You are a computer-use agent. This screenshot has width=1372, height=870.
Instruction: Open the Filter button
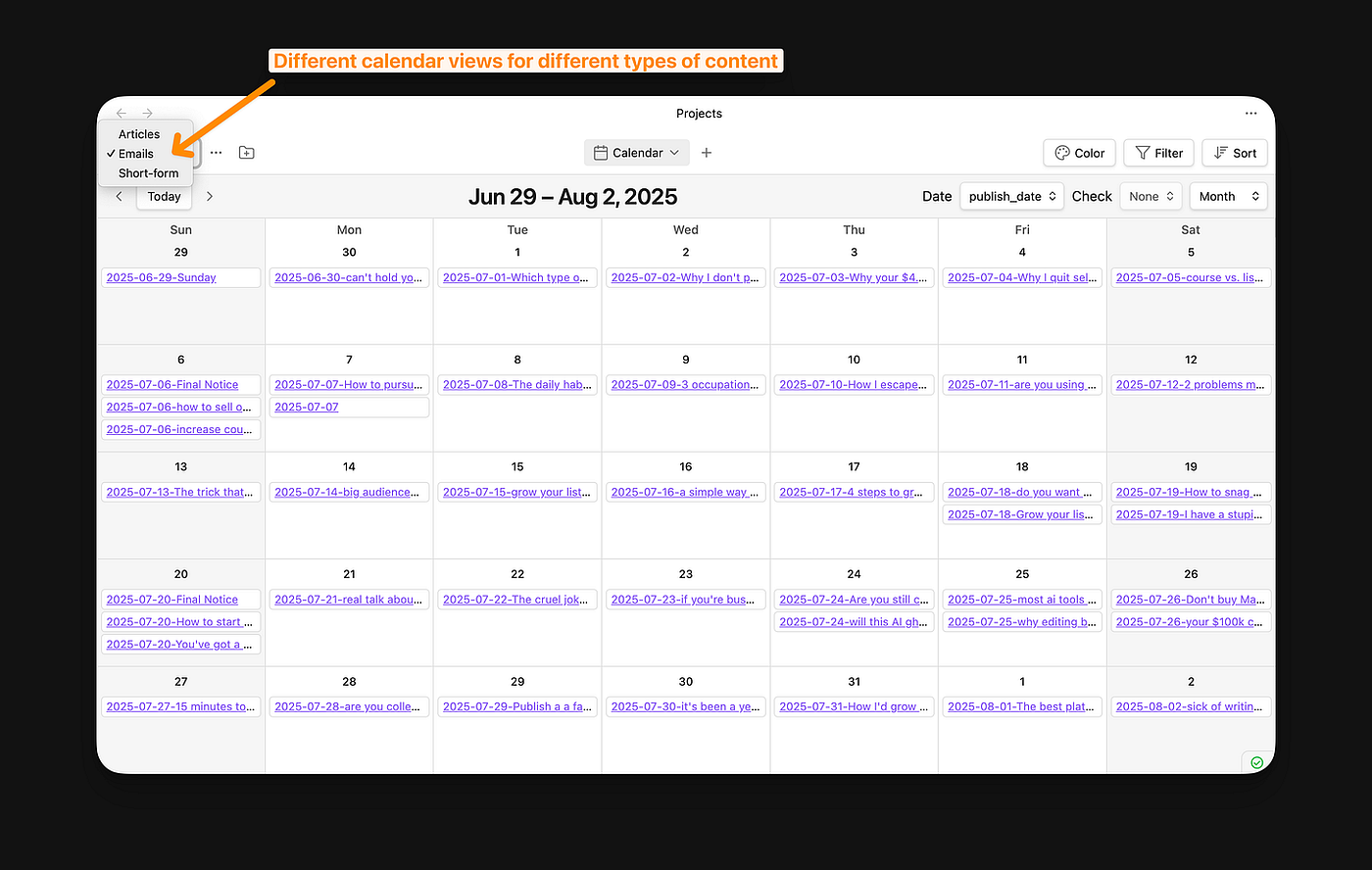pos(1158,153)
